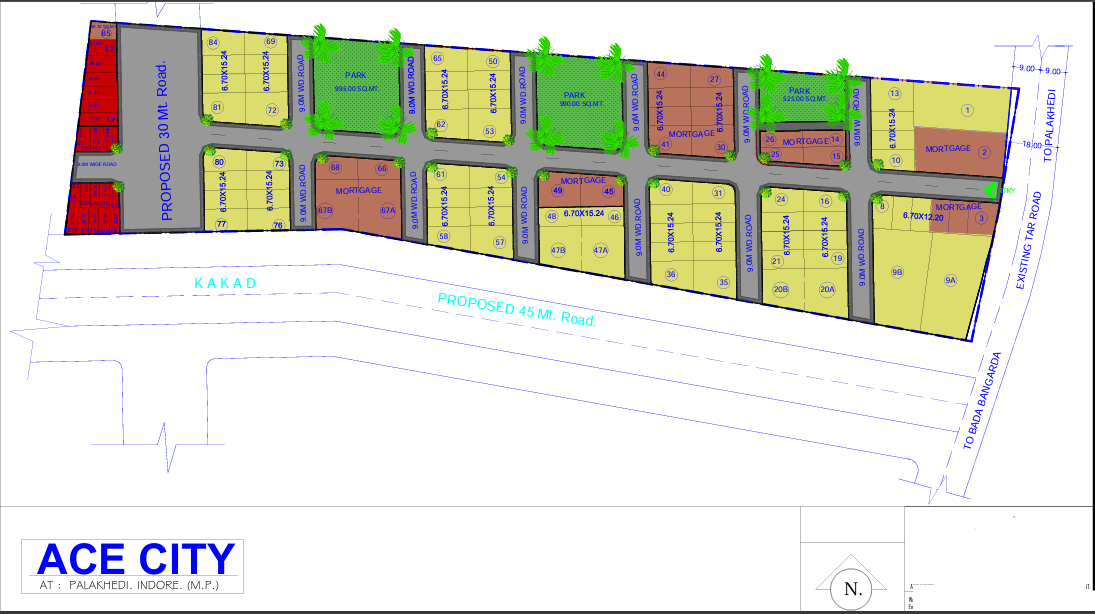
Task: Click the ACE CITY title text
Action: [x=136, y=559]
